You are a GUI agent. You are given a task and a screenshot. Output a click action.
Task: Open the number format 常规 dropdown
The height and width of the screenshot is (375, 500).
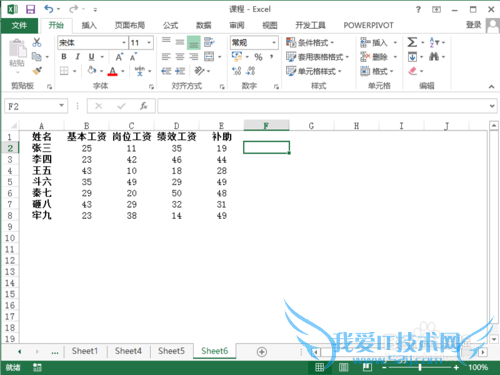[x=274, y=43]
